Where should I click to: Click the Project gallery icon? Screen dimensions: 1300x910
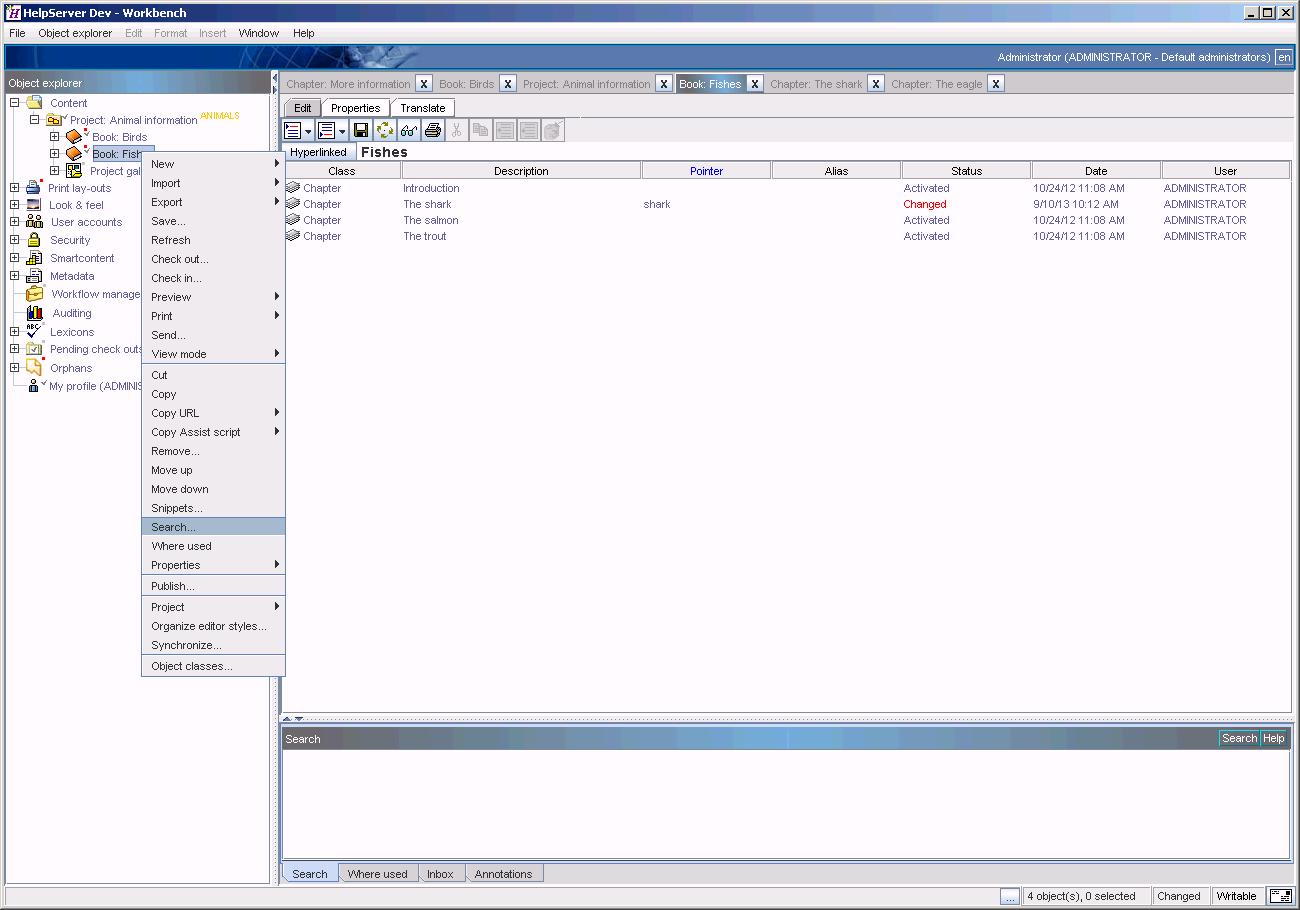click(74, 171)
